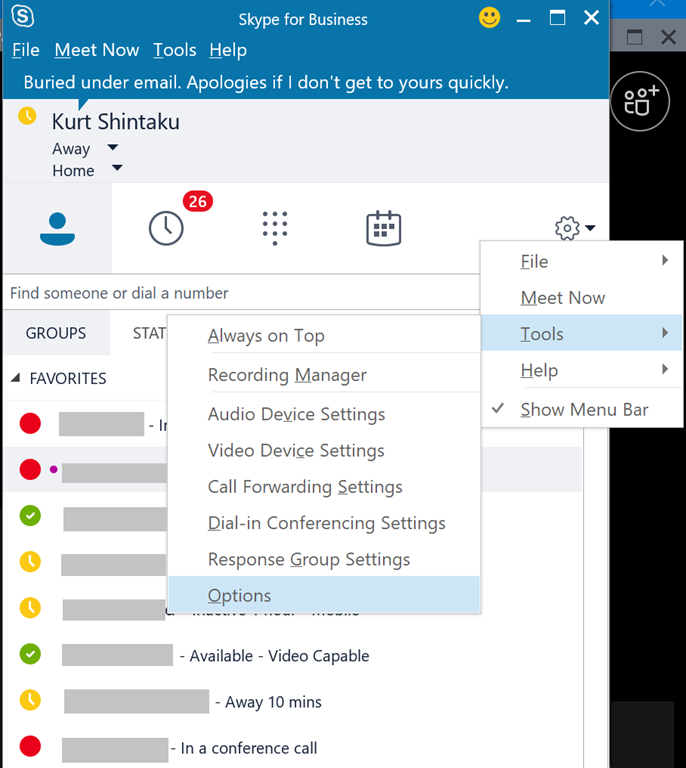The width and height of the screenshot is (686, 768).
Task: Open the Meetings calendar icon
Action: click(384, 228)
